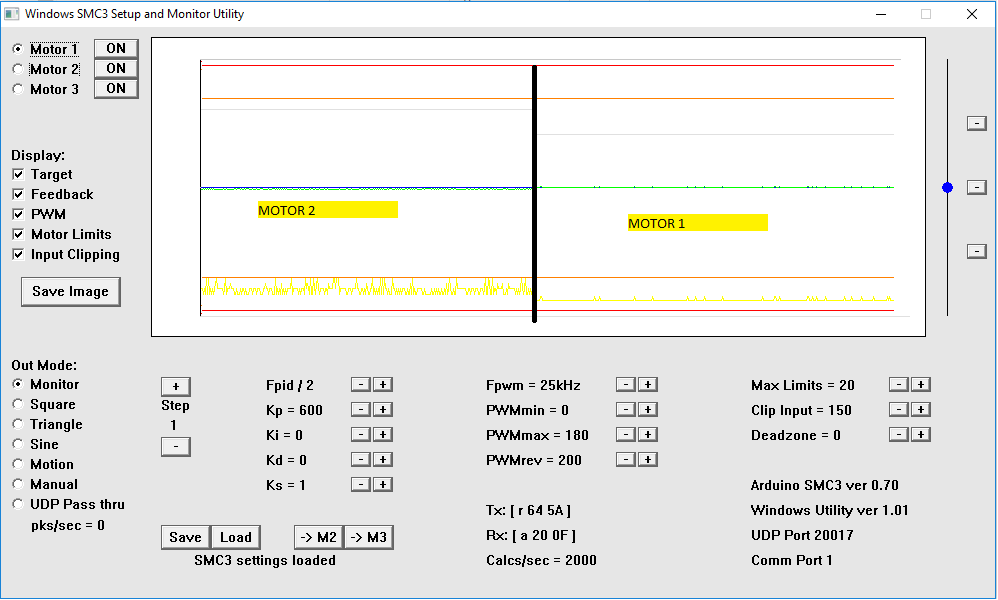The image size is (998, 600).
Task: Toggle the ON button for Motor 2
Action: pyautogui.click(x=116, y=69)
